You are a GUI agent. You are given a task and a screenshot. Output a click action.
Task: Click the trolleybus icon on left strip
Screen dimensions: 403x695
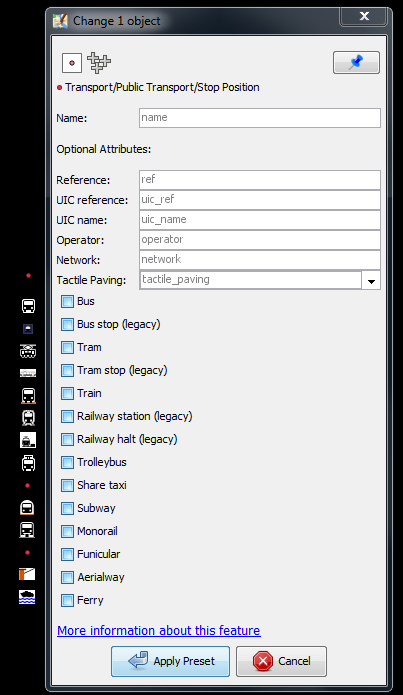(x=28, y=463)
